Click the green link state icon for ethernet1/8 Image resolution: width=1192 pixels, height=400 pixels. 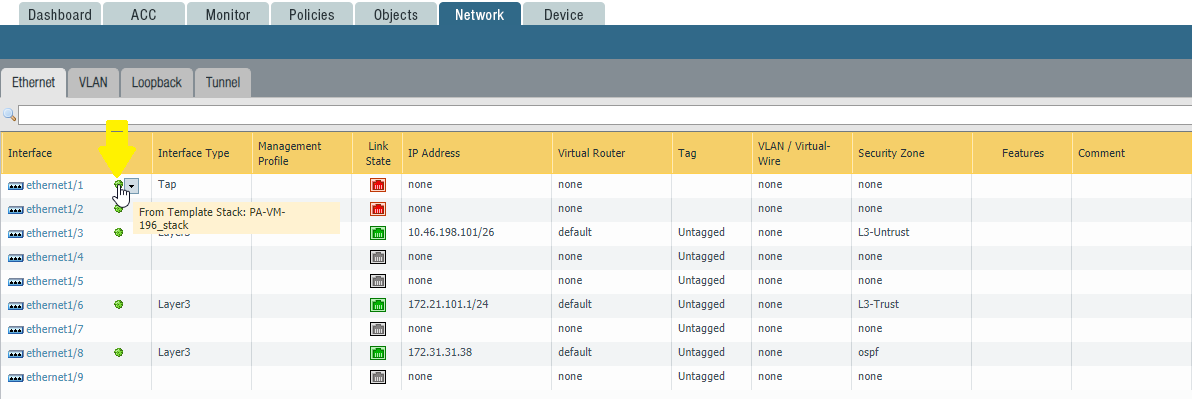click(378, 353)
